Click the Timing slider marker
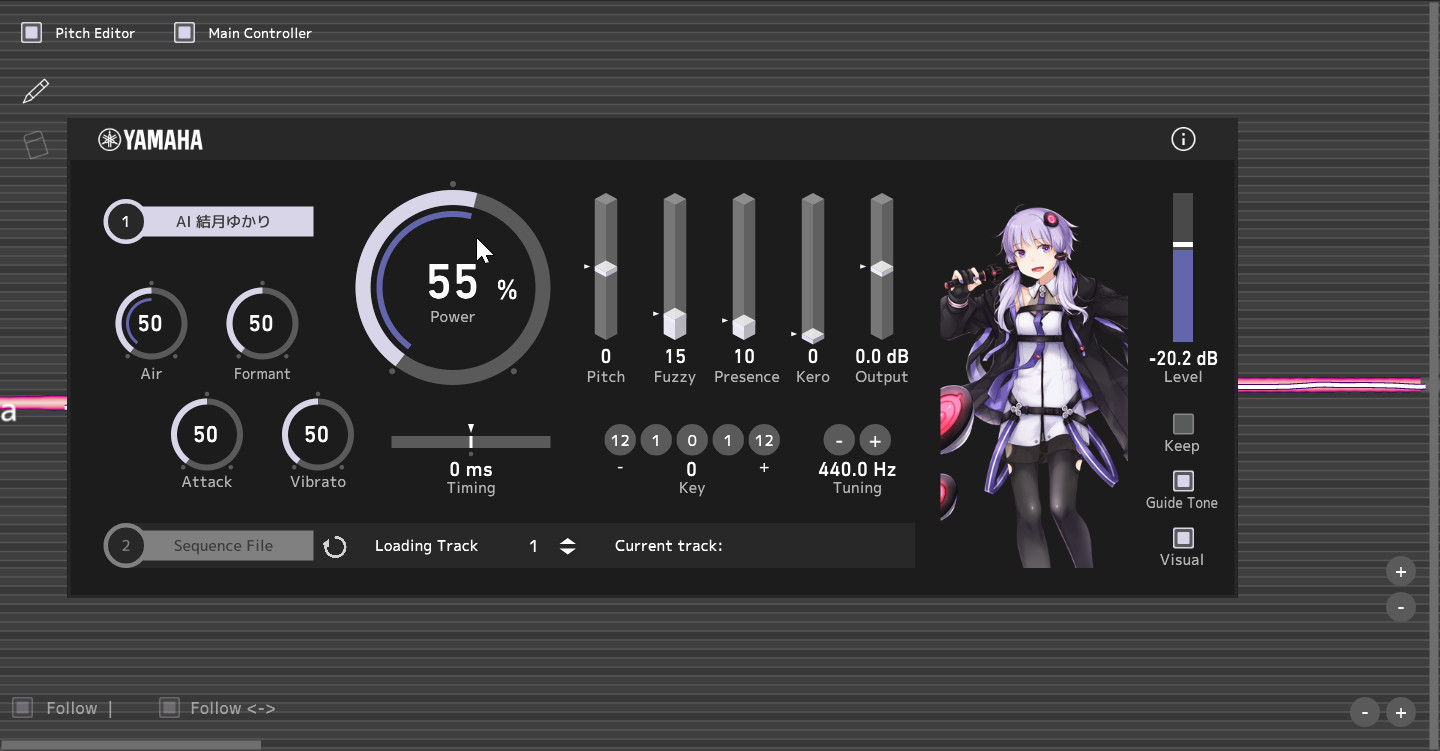 (x=471, y=437)
